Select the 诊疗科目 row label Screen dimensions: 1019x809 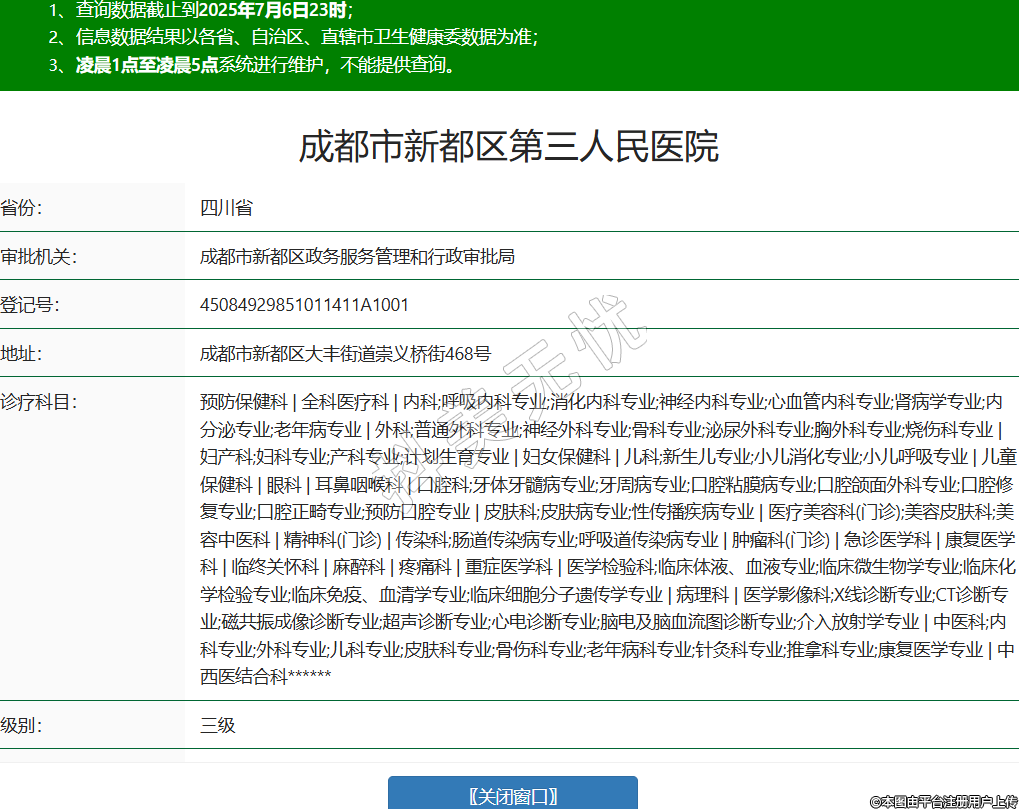pos(38,402)
